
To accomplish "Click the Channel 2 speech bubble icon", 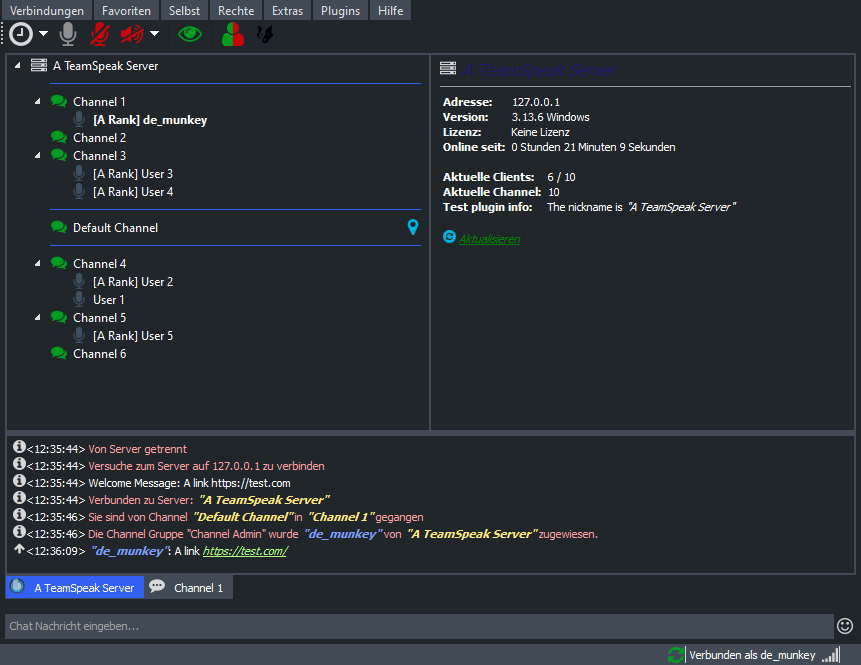I will 59,137.
